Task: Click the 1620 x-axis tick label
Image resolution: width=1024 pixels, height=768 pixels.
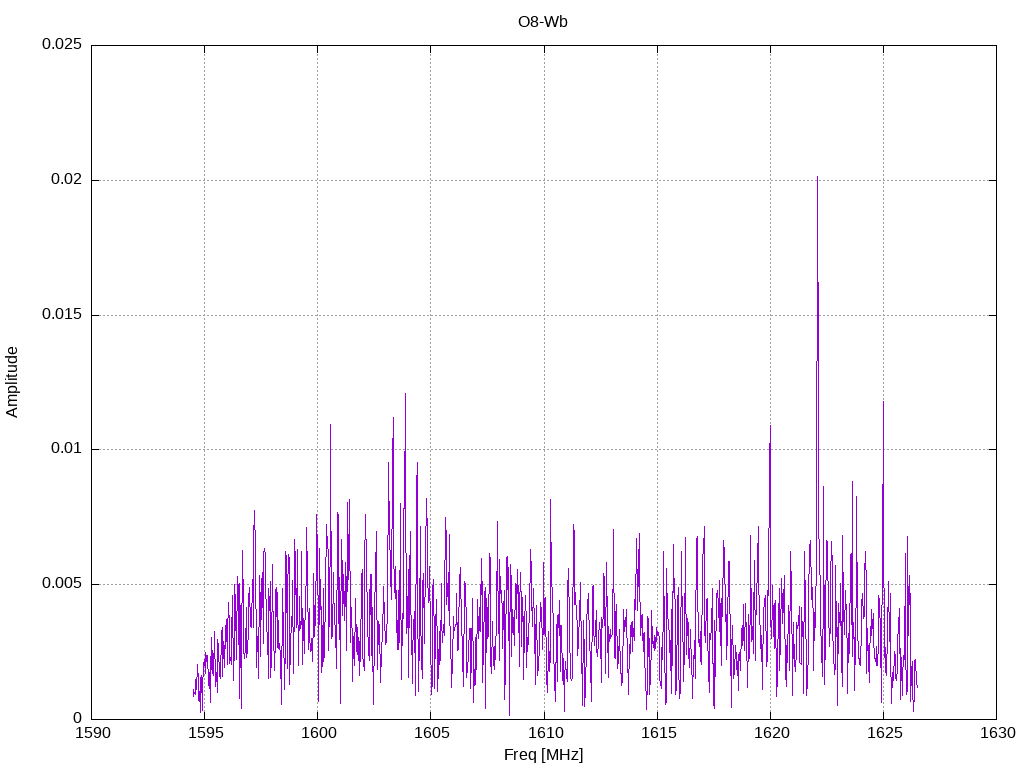Action: [x=772, y=733]
